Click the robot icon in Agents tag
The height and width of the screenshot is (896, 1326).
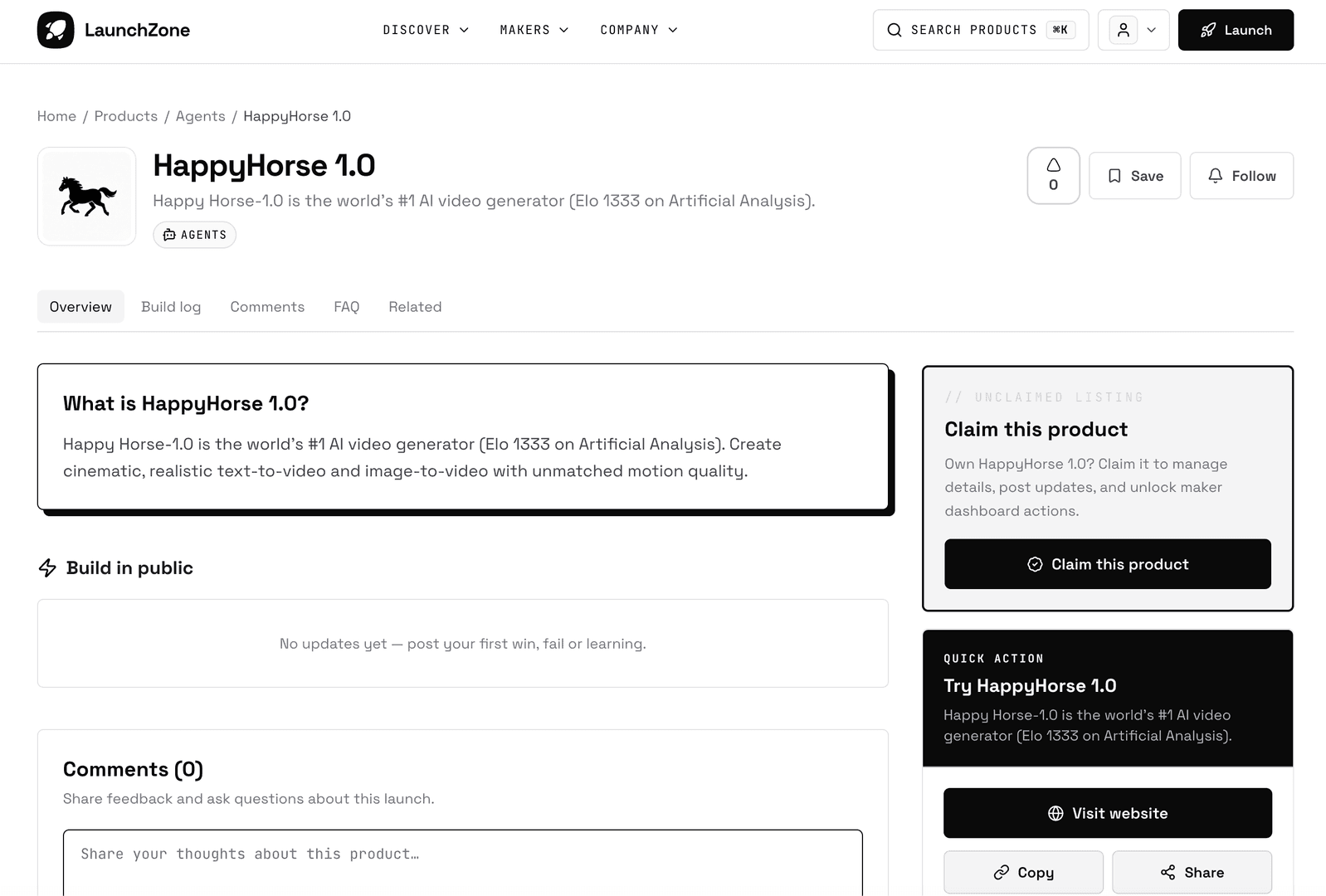pyautogui.click(x=169, y=235)
